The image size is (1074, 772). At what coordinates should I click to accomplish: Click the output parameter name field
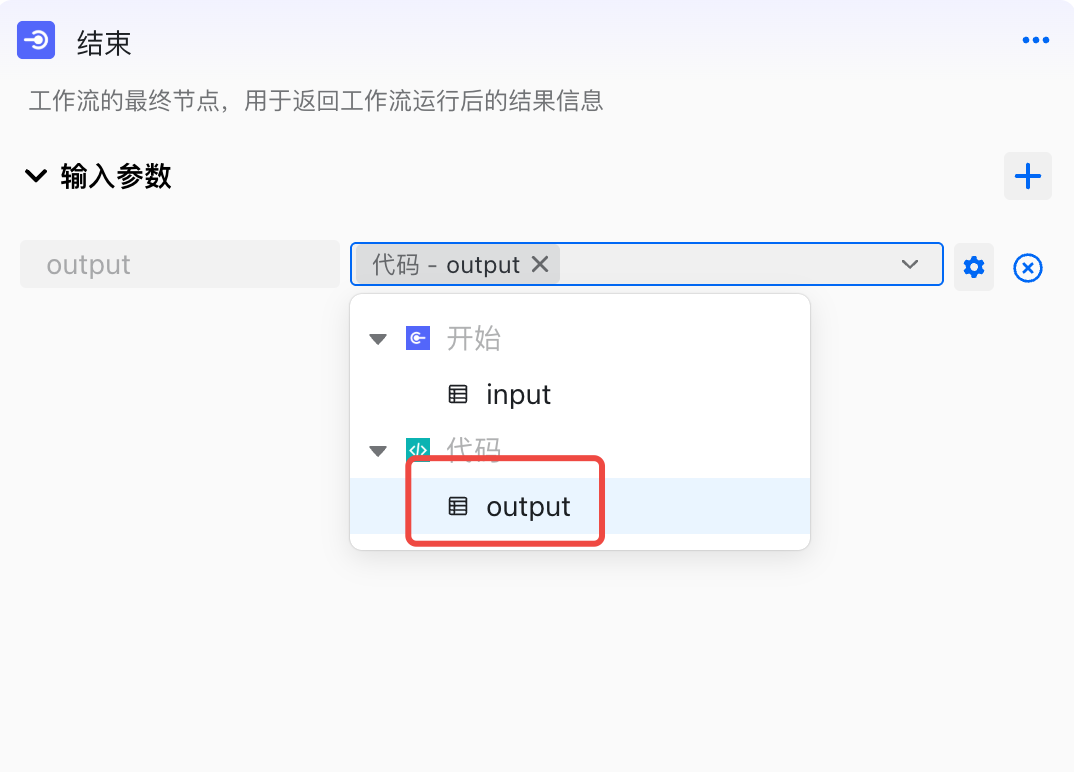coord(179,264)
